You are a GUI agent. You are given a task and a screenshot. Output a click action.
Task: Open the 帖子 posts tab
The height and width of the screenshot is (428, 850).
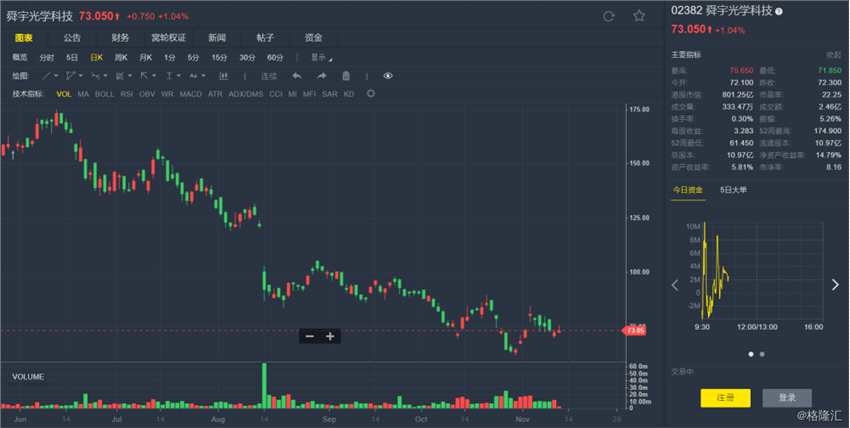(x=265, y=38)
